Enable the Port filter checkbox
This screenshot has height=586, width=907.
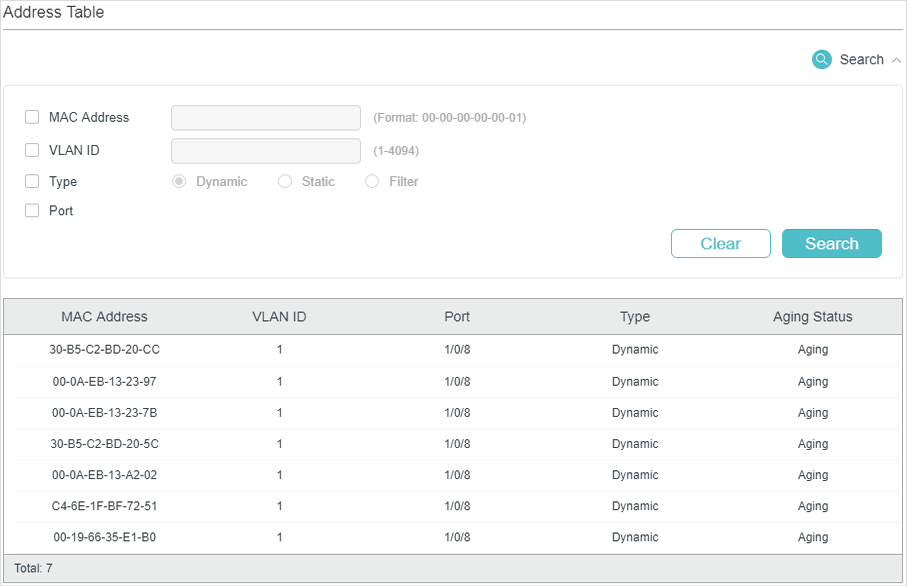32,210
